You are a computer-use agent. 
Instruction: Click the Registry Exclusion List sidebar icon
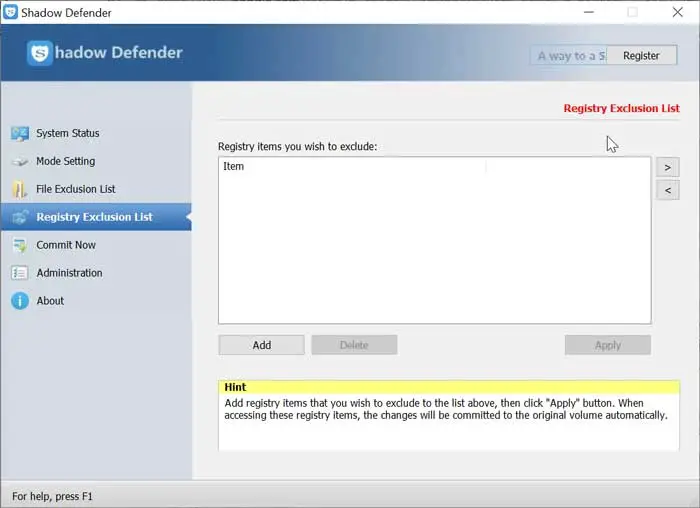coord(20,217)
